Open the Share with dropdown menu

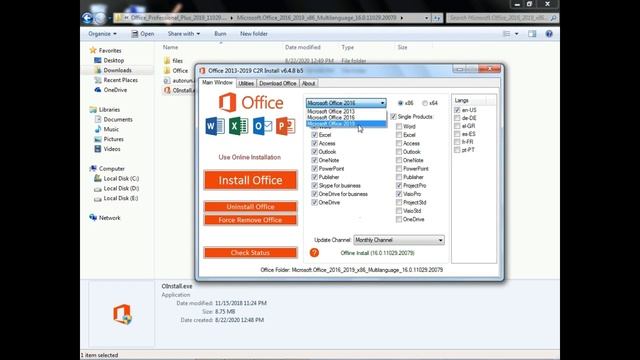[x=184, y=34]
